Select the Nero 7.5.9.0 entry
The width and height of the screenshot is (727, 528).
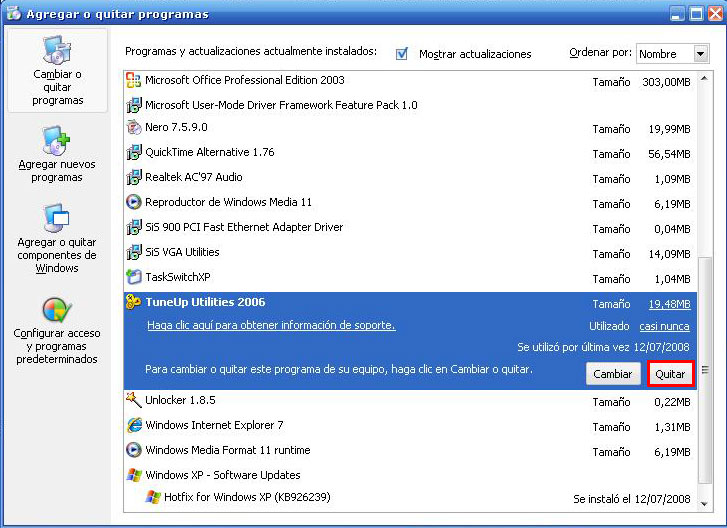coord(410,128)
